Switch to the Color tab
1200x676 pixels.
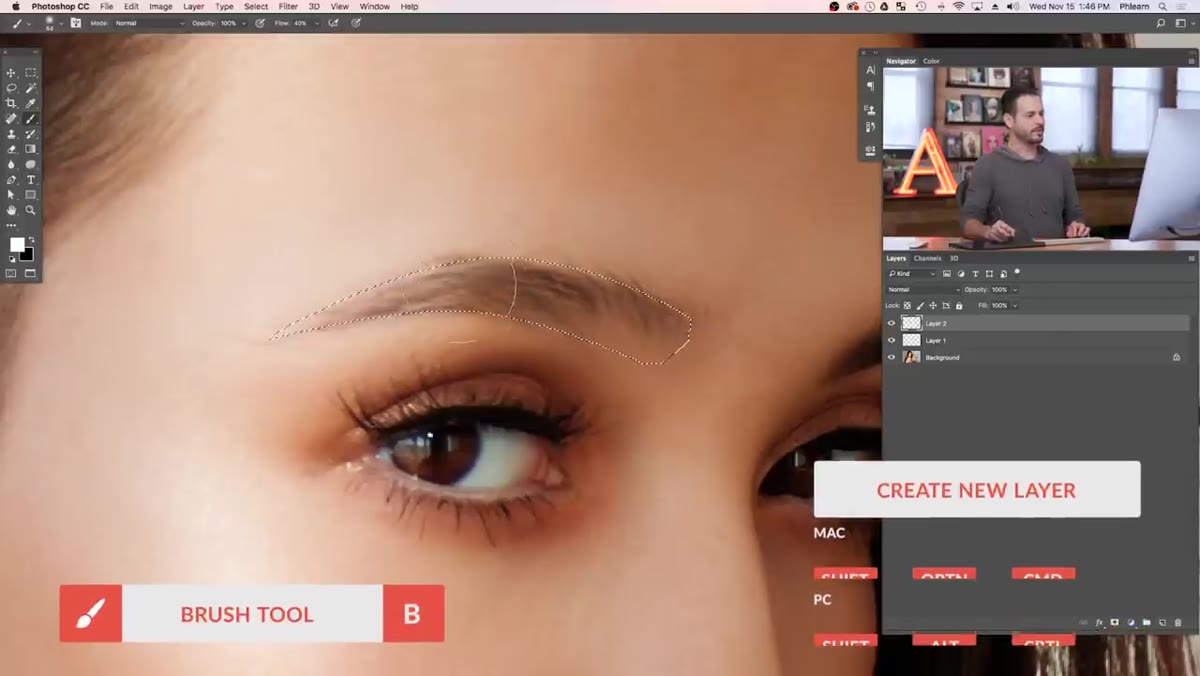tap(931, 61)
